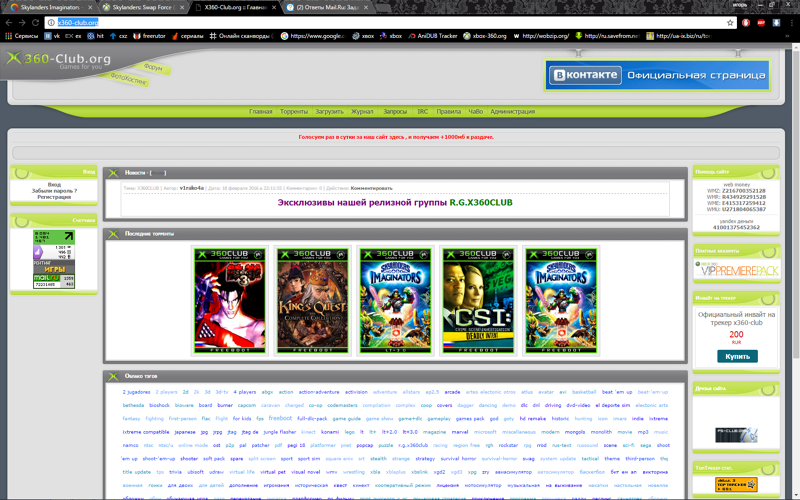Open Загрузить in site navigation
Screen dimensions: 800x500
point(329,111)
